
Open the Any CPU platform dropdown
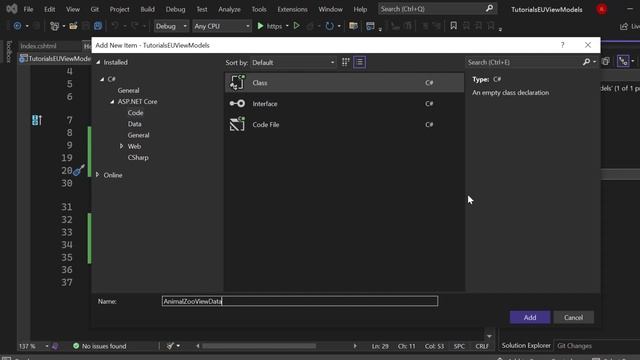(x=221, y=26)
